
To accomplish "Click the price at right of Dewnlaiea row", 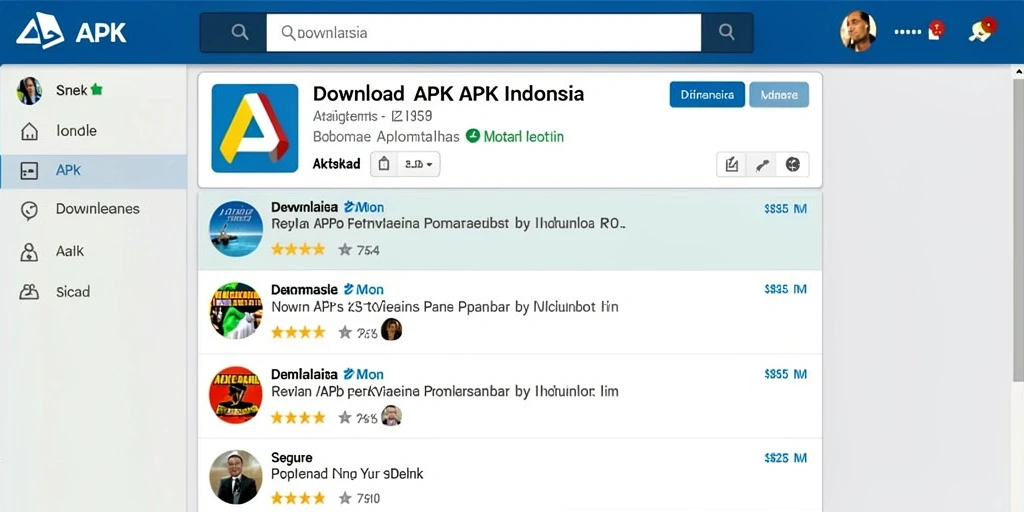I will 785,209.
